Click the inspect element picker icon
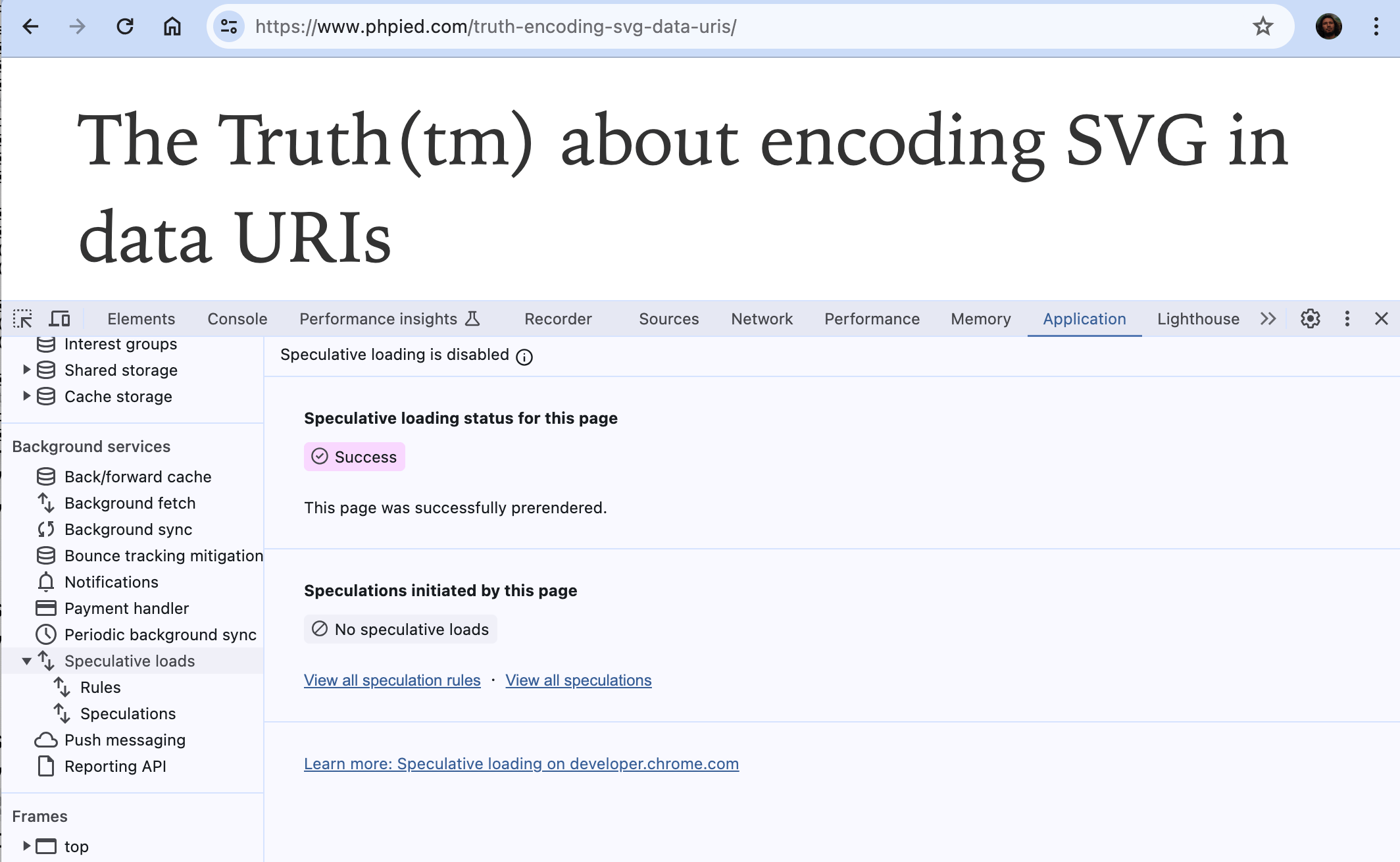 (x=22, y=319)
